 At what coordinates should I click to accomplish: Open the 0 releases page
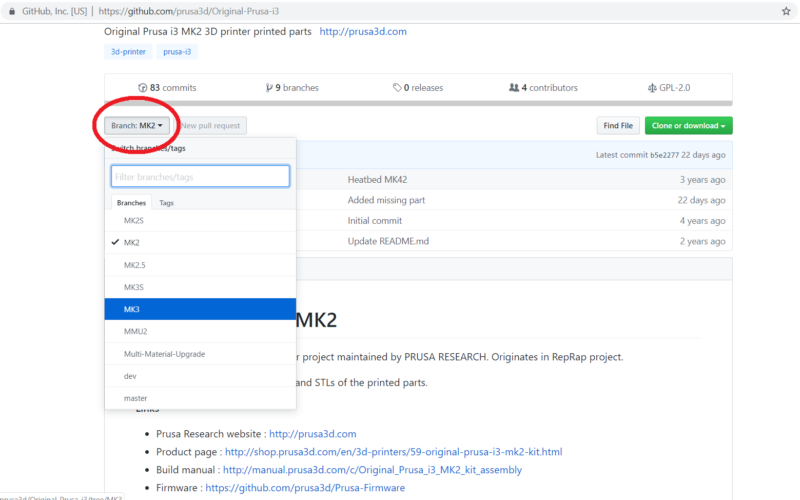[x=418, y=88]
